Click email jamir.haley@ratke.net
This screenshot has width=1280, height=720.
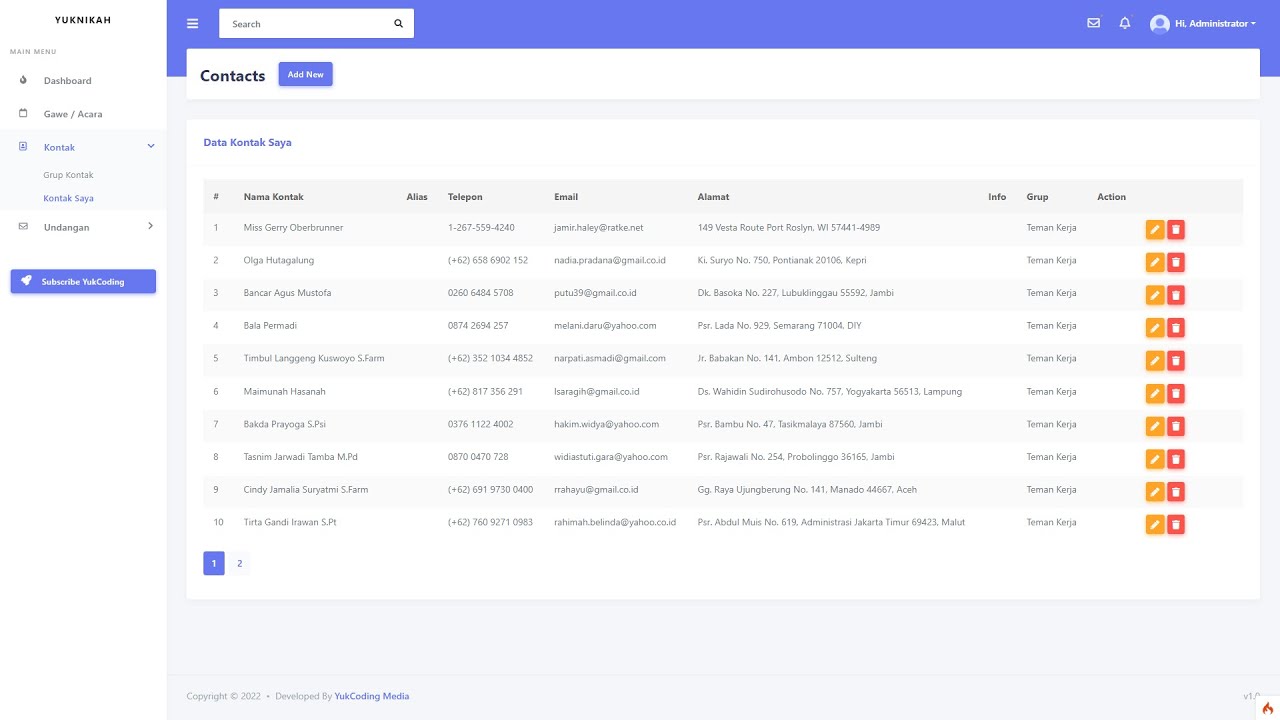599,228
